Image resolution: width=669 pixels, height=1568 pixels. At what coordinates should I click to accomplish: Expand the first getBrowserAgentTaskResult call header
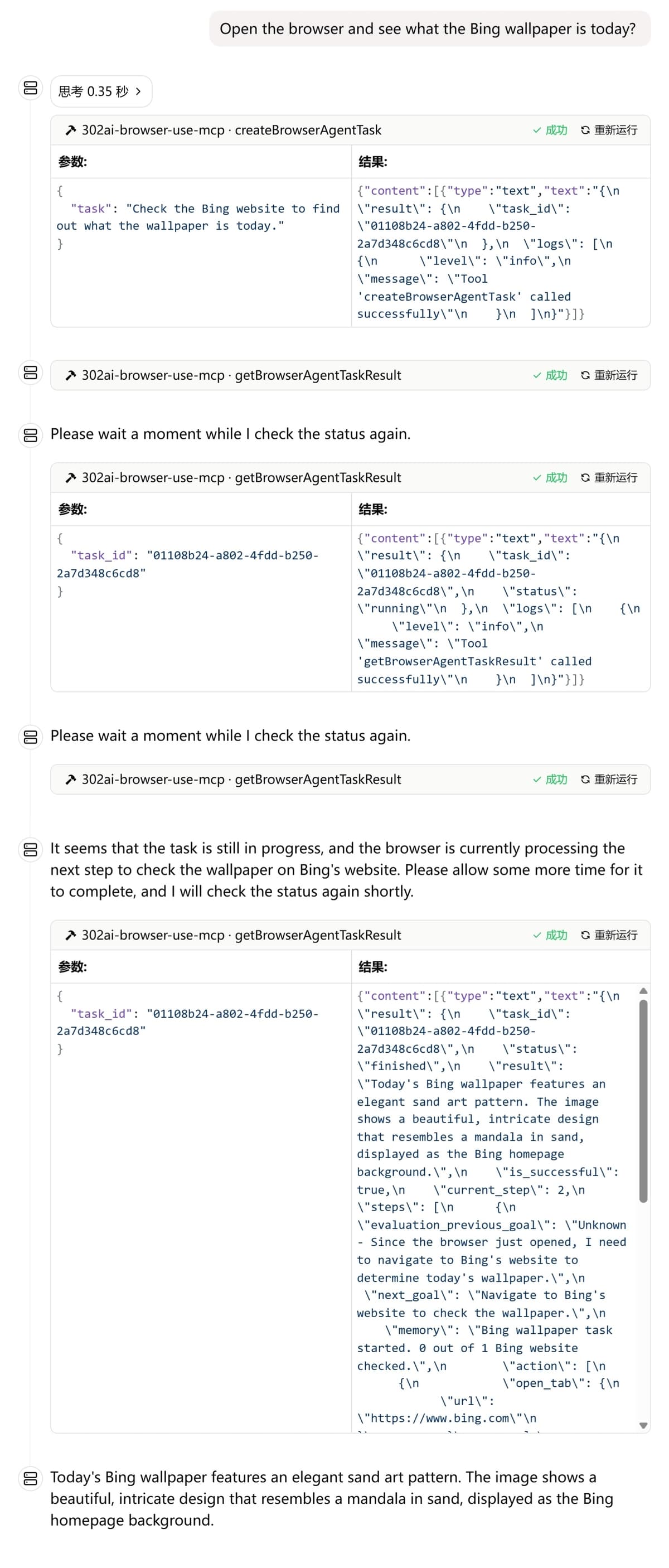[350, 375]
